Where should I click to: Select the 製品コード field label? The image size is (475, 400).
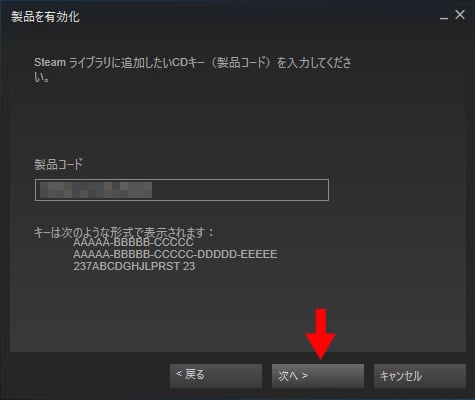click(58, 164)
